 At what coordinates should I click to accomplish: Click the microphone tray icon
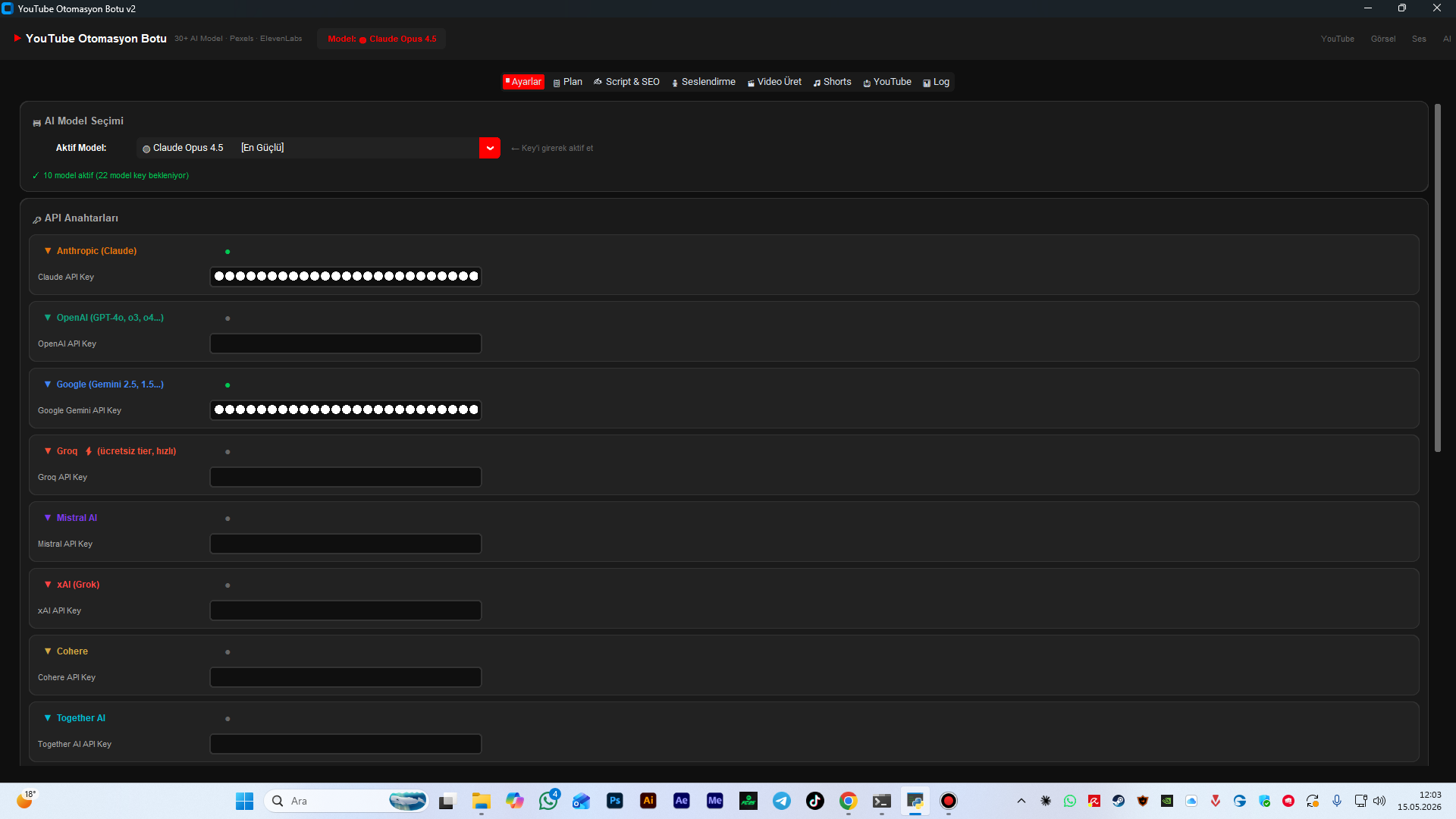pyautogui.click(x=1337, y=801)
